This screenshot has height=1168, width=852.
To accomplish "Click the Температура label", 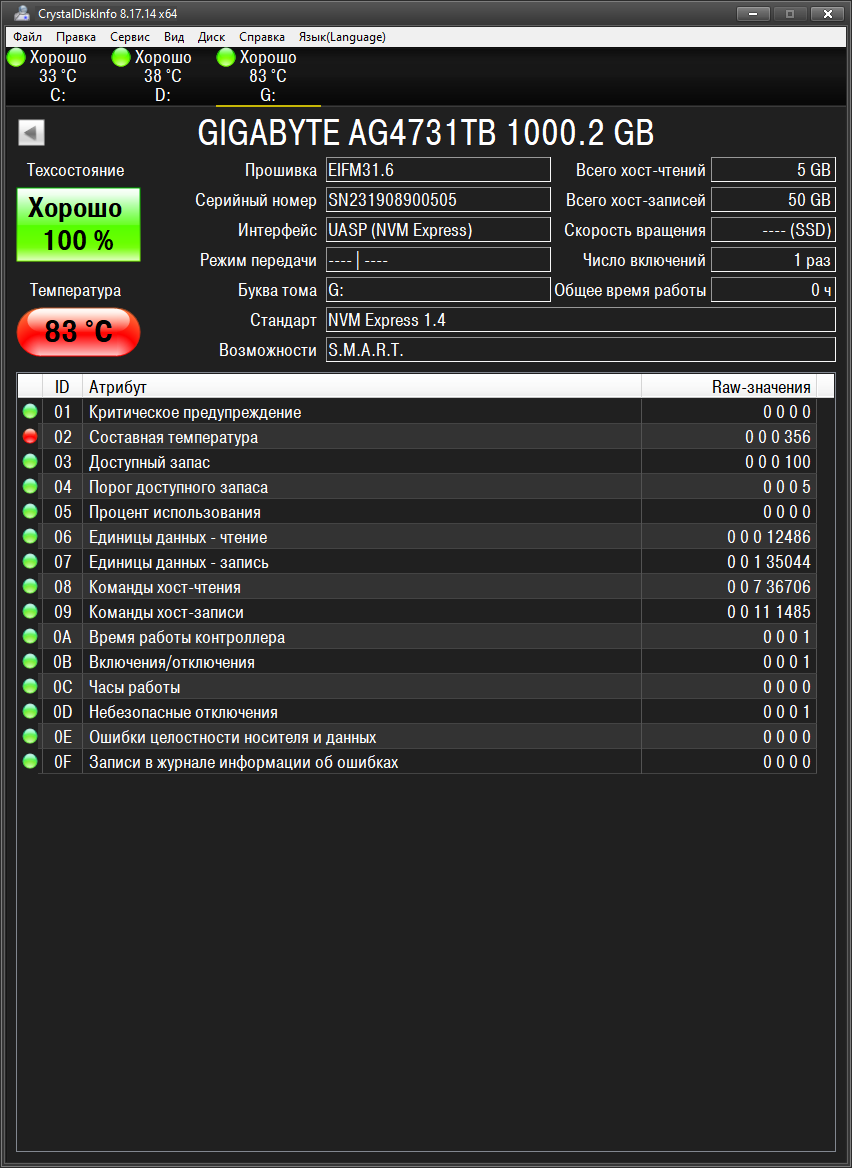I will (x=75, y=291).
